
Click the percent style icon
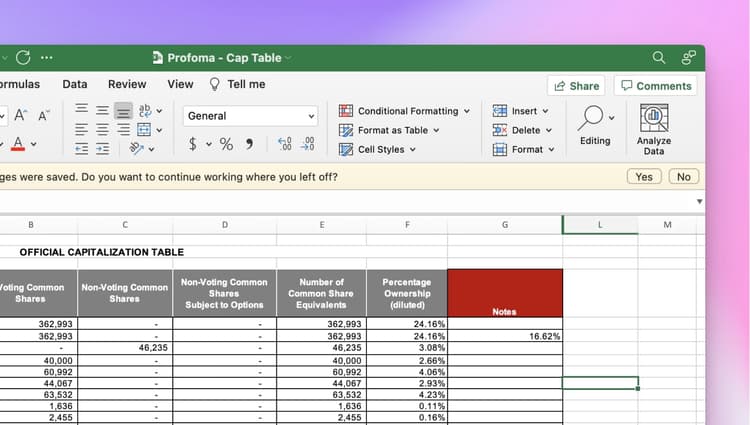coord(226,144)
